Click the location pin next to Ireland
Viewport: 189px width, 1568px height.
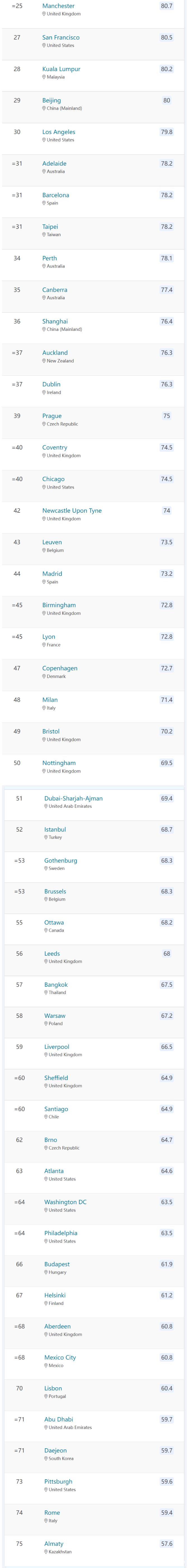44,393
